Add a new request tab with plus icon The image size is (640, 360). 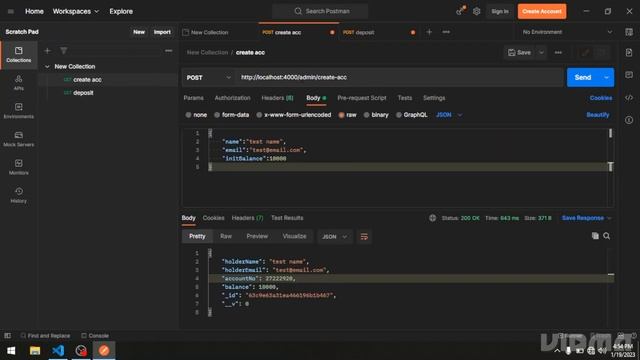[429, 32]
